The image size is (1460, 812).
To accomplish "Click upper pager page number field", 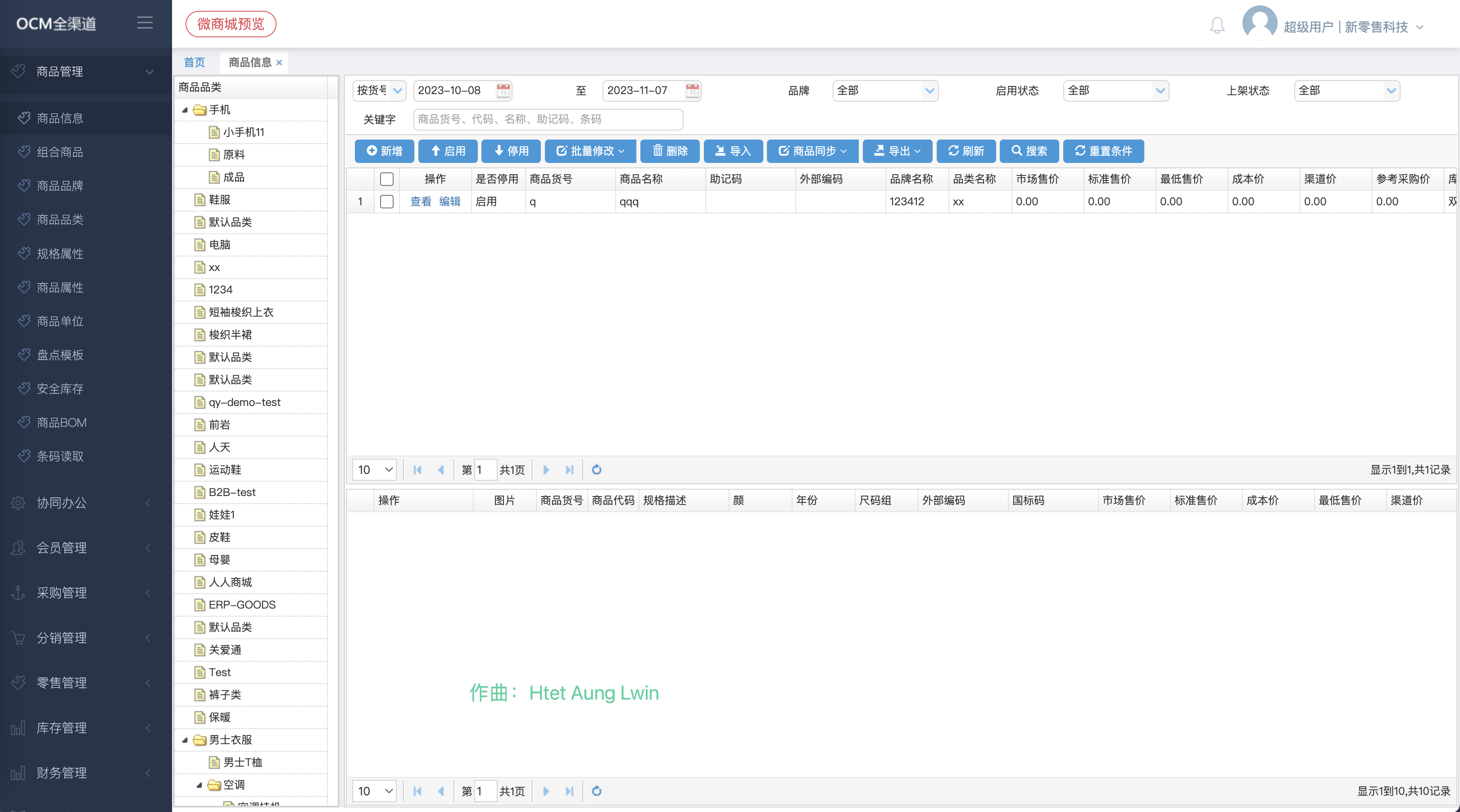I will 485,470.
